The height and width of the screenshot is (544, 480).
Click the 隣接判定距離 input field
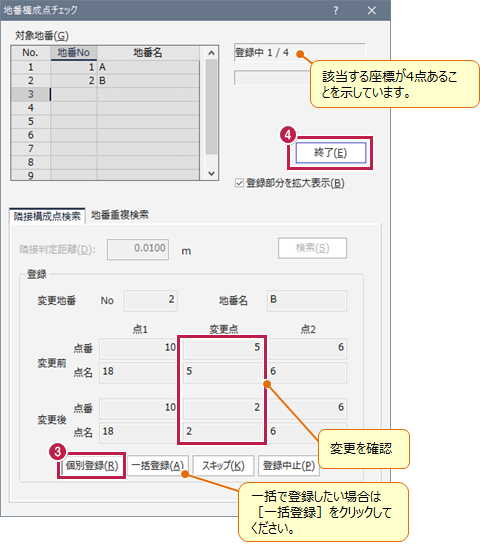138,249
